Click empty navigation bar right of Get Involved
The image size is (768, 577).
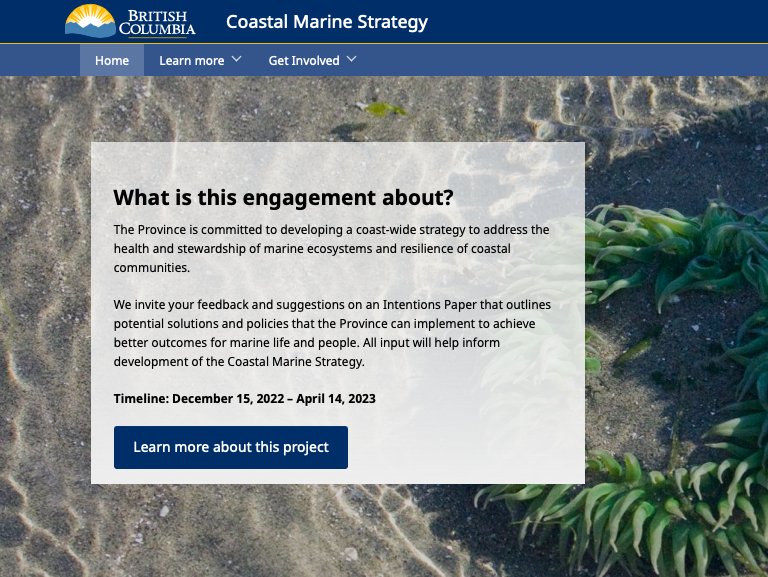pos(560,60)
